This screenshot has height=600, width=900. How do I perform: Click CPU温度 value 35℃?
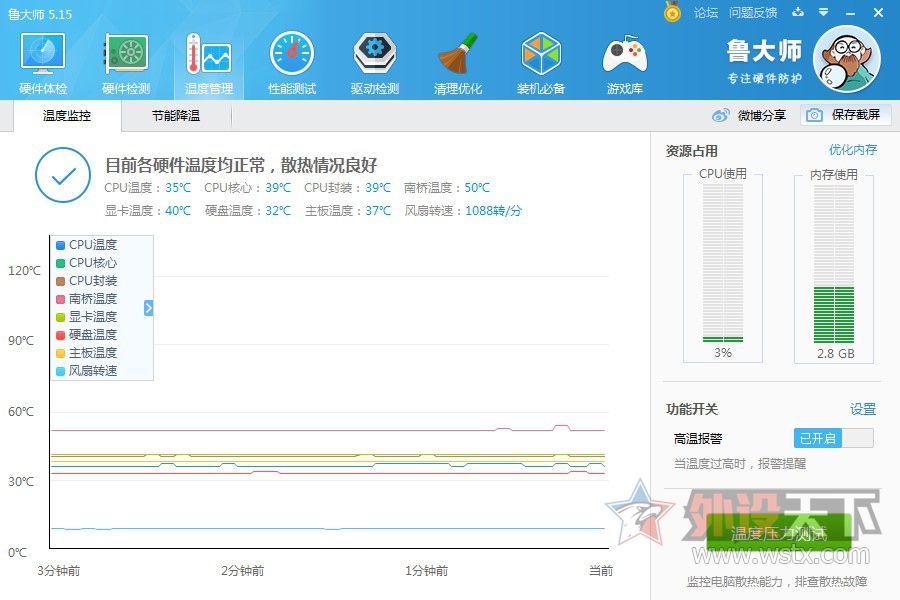pos(178,188)
